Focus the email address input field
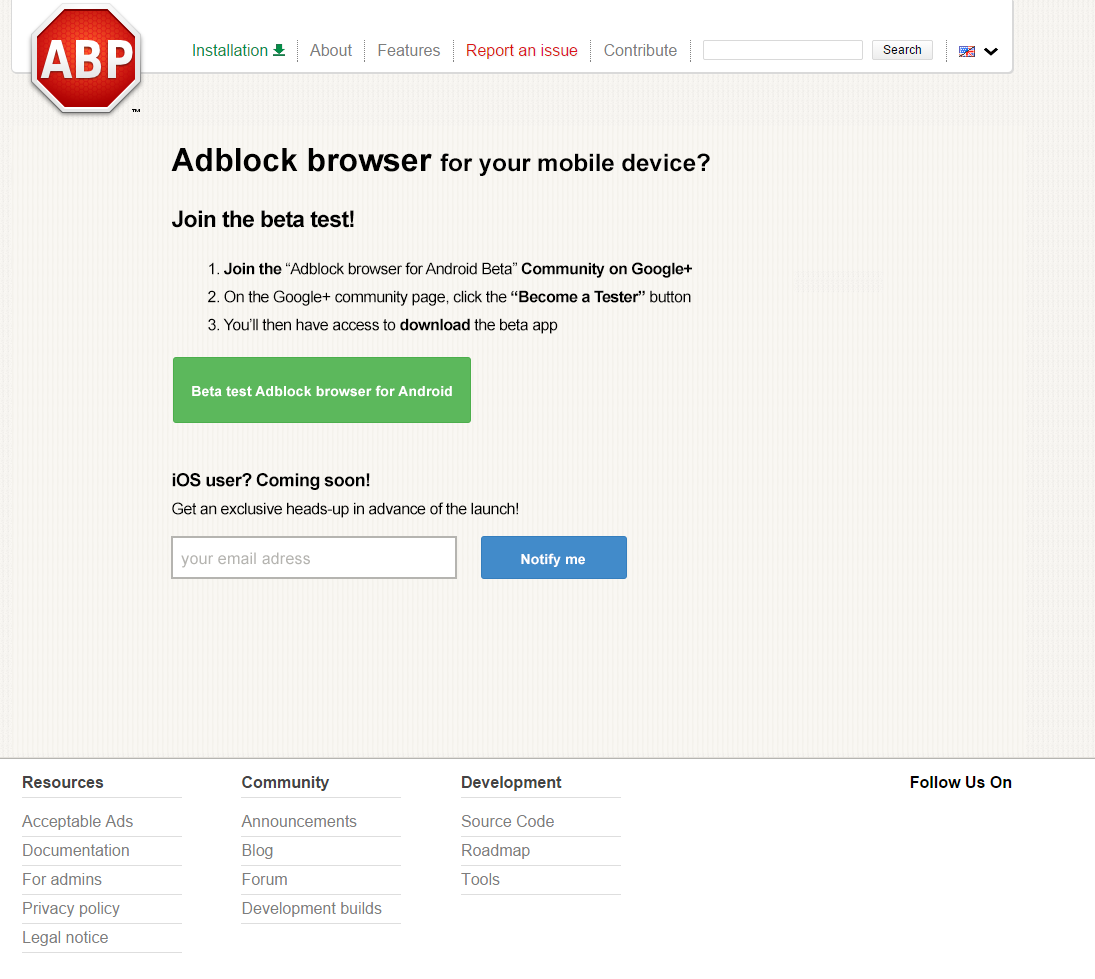Image resolution: width=1095 pixels, height=979 pixels. point(314,558)
